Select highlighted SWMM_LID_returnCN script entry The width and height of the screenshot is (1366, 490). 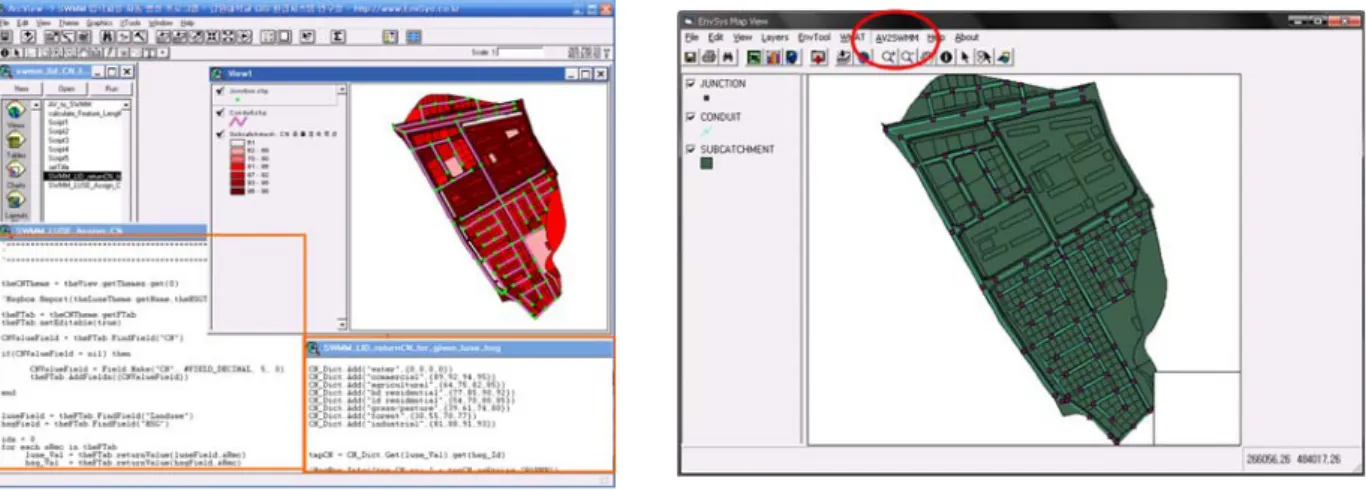click(x=83, y=176)
